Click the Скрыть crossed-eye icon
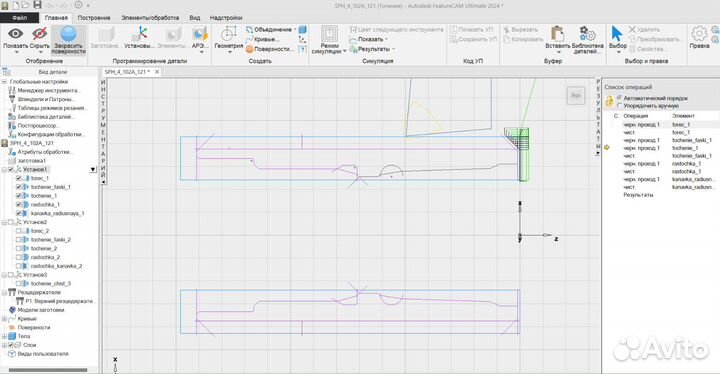 point(39,34)
